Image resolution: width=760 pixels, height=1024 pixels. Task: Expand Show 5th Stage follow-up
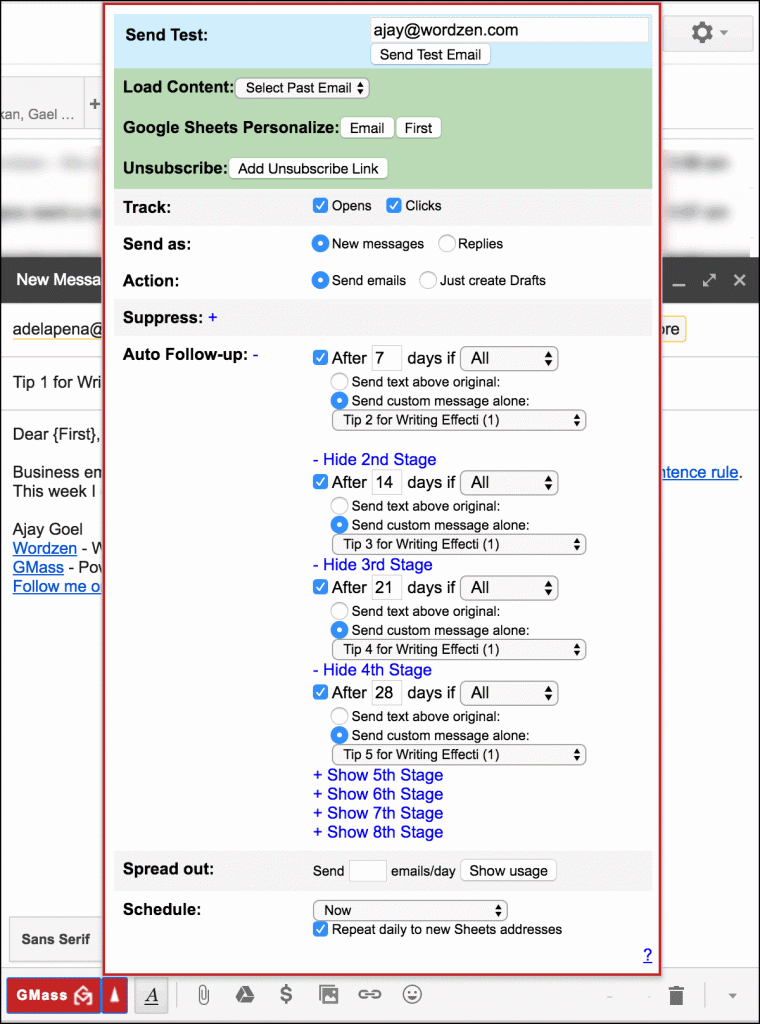coord(378,775)
